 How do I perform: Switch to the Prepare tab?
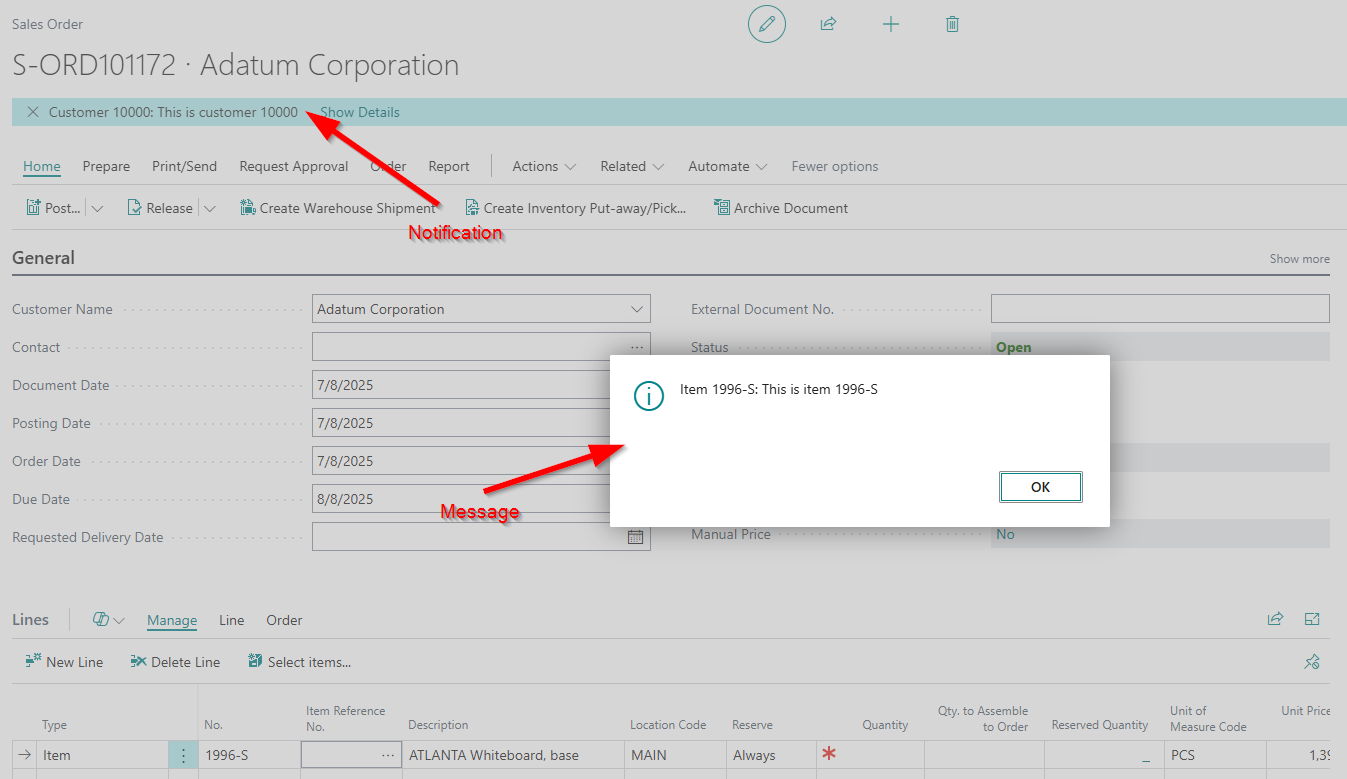106,167
